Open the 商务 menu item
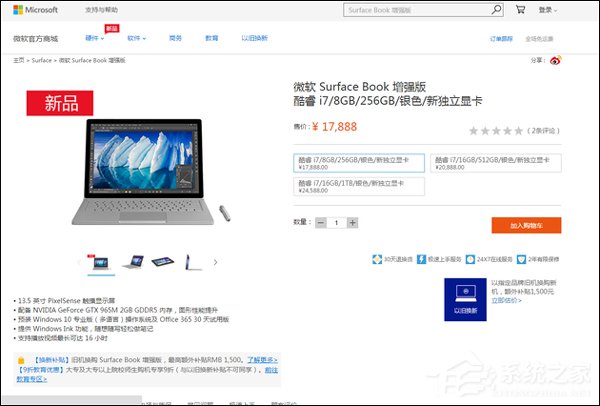Screen dimensions: 600x406 coord(175,38)
